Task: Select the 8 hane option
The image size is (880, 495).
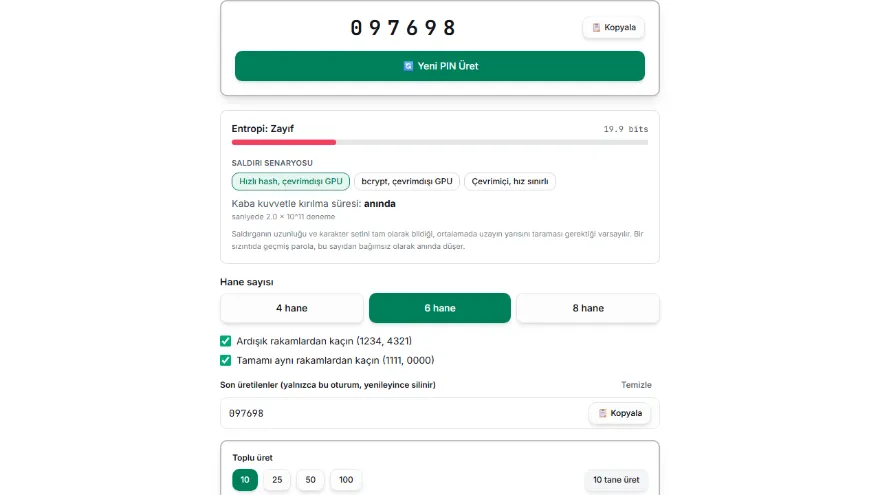Action: [x=588, y=308]
